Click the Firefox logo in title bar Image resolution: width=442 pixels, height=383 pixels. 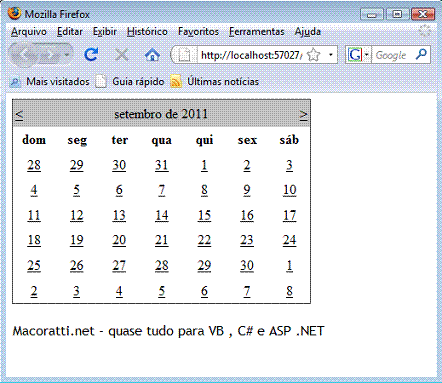[x=14, y=14]
